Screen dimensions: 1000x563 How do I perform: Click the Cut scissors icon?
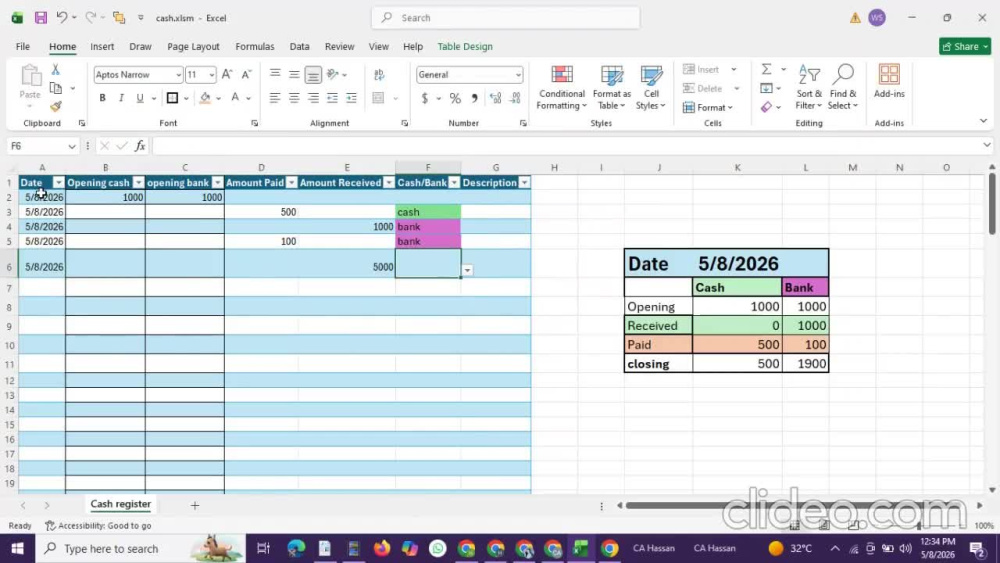pyautogui.click(x=55, y=69)
